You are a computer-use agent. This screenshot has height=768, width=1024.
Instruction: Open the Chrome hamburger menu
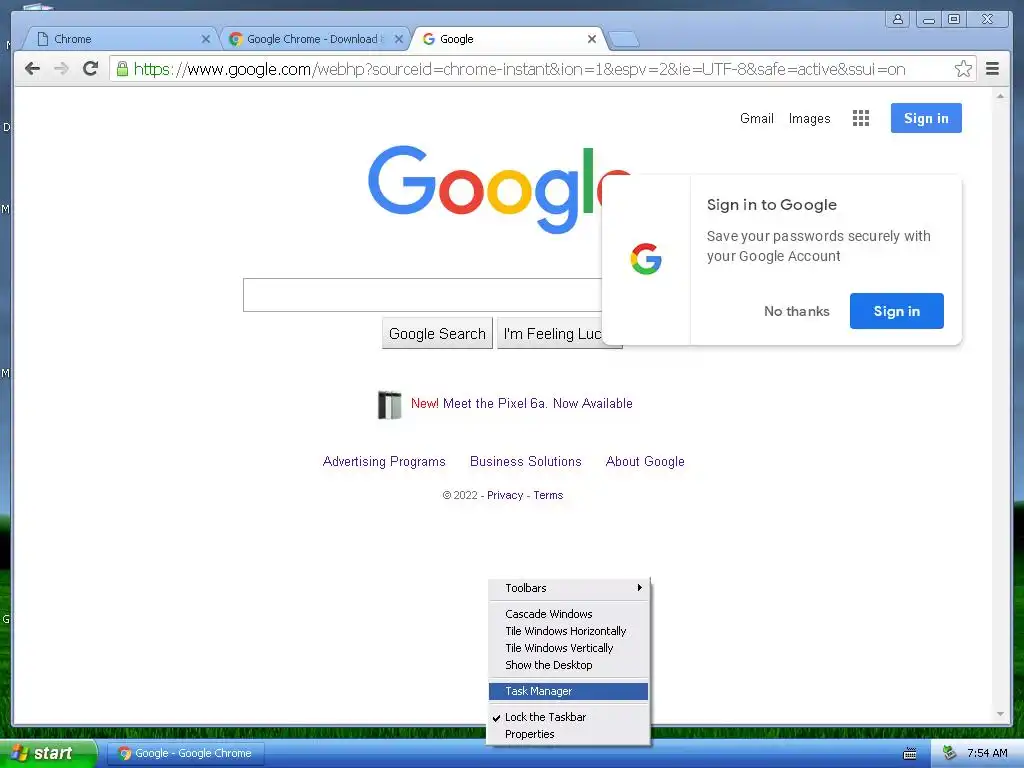(992, 69)
